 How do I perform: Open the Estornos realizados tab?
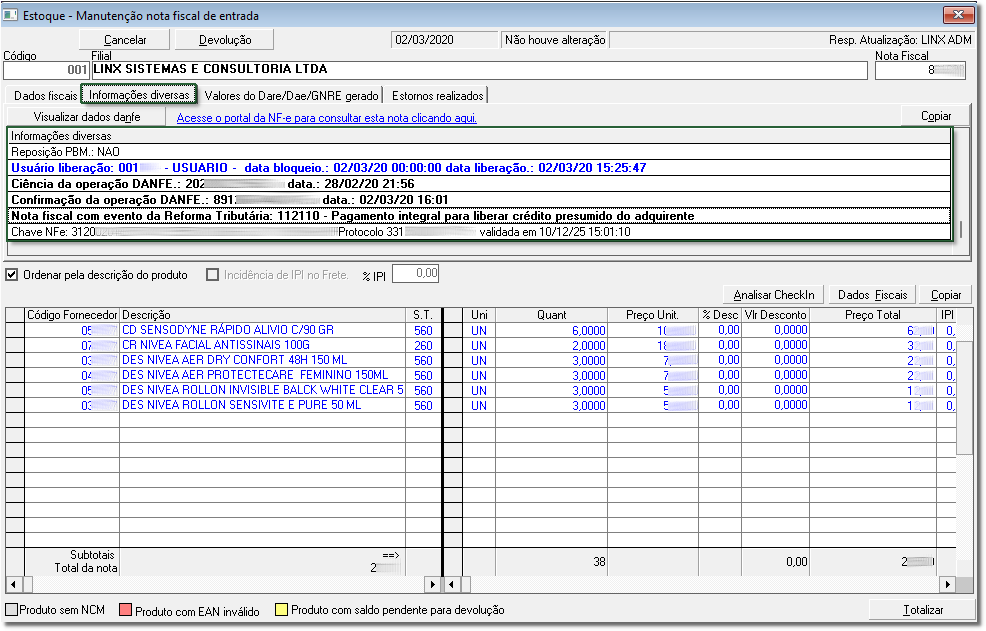tap(437, 96)
